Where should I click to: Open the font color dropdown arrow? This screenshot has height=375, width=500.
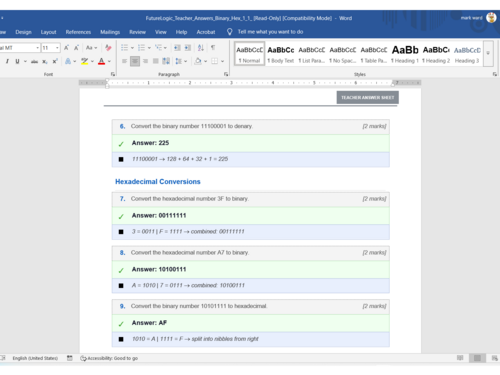coord(109,61)
